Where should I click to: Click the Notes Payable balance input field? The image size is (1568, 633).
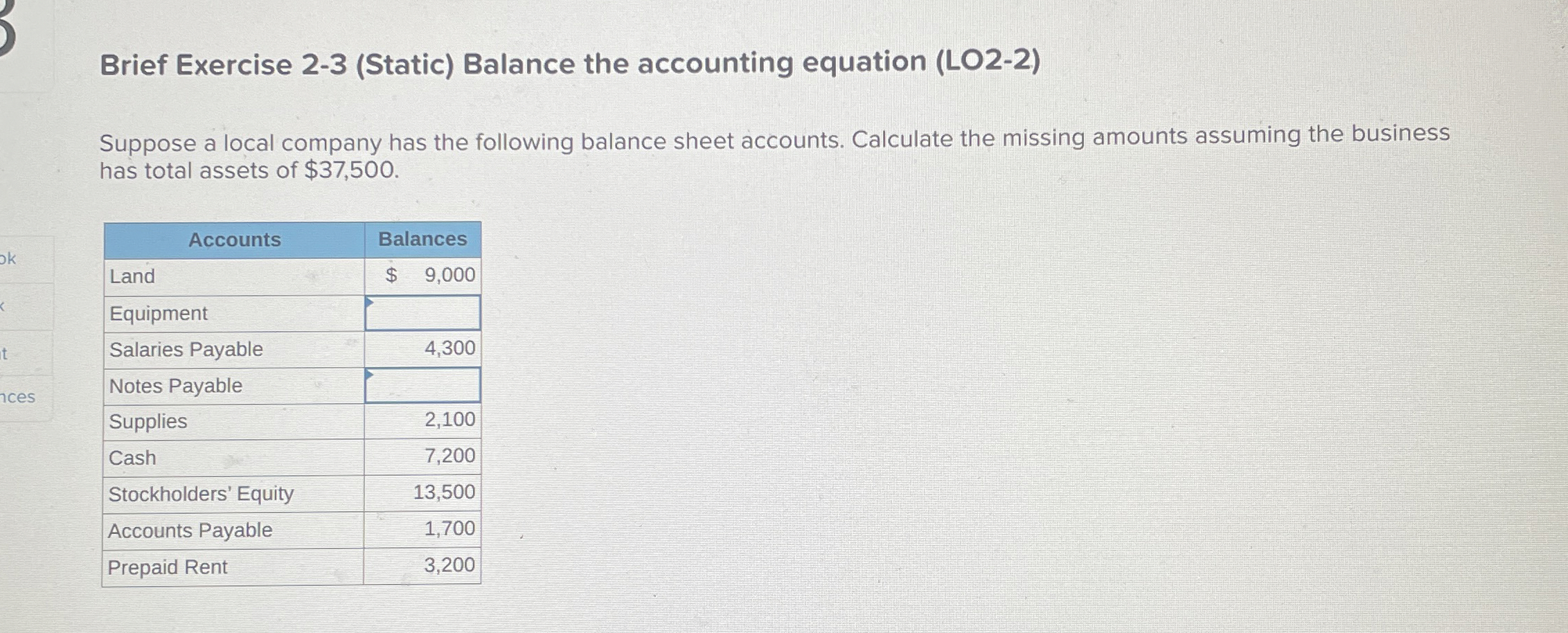422,384
